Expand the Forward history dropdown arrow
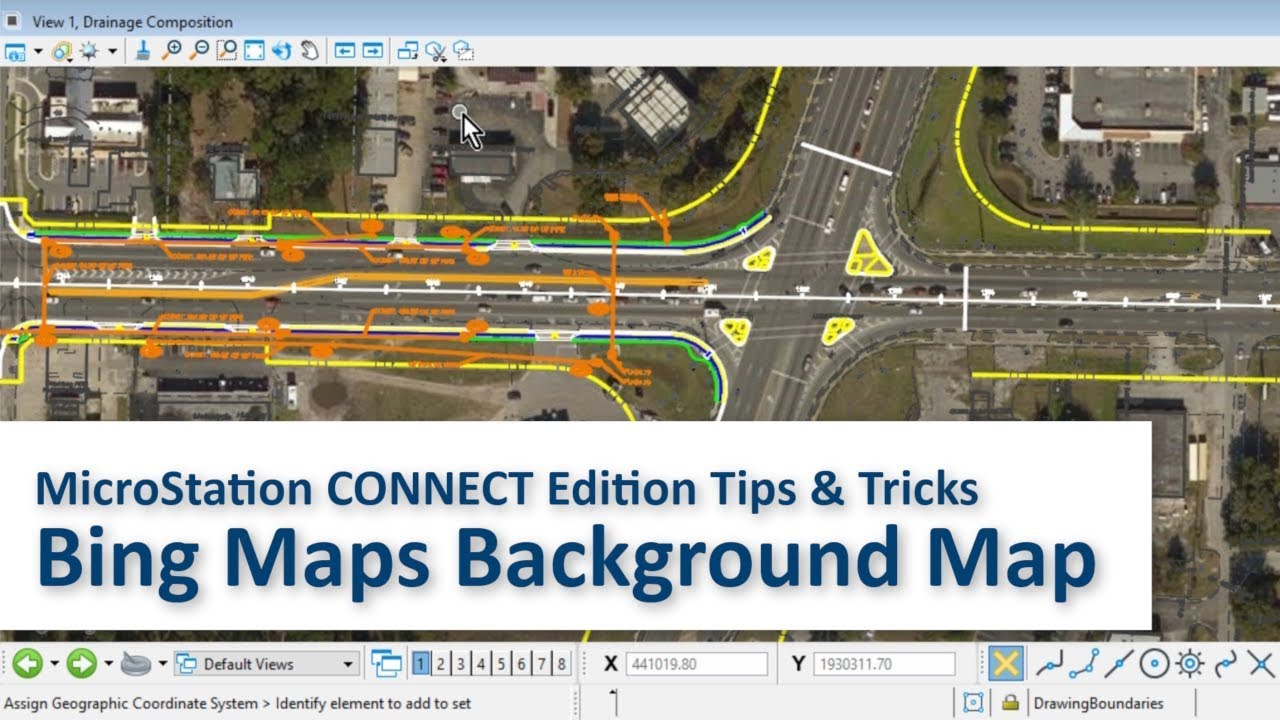The image size is (1280, 720). [108, 664]
